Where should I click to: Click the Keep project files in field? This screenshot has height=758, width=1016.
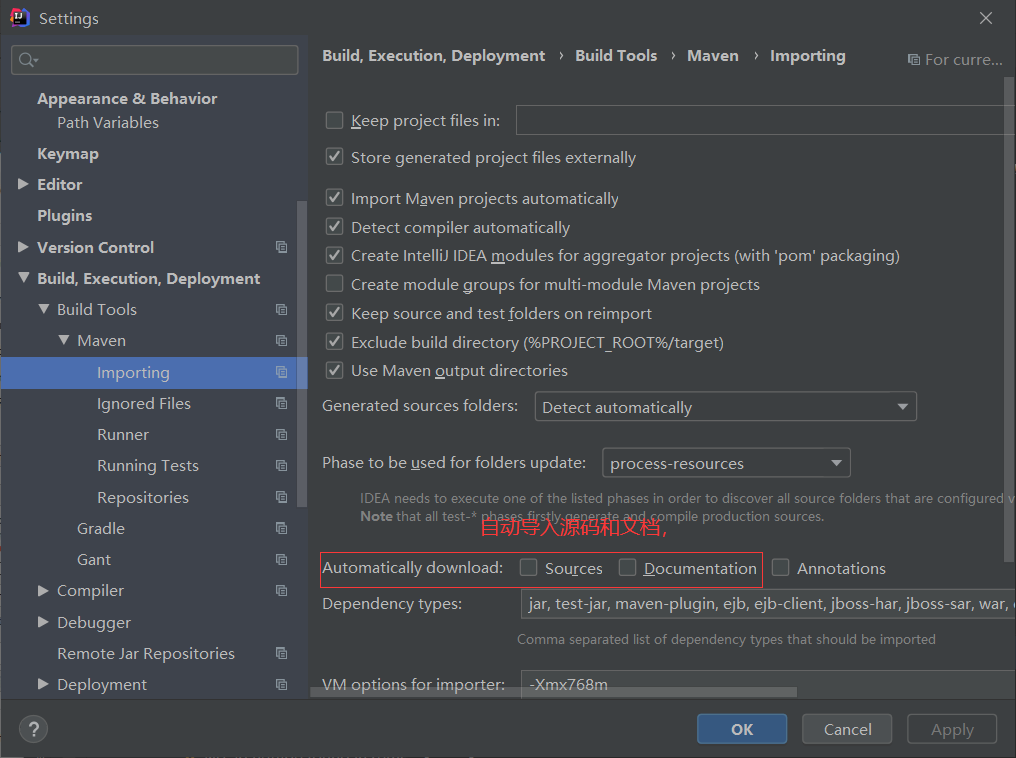point(765,121)
